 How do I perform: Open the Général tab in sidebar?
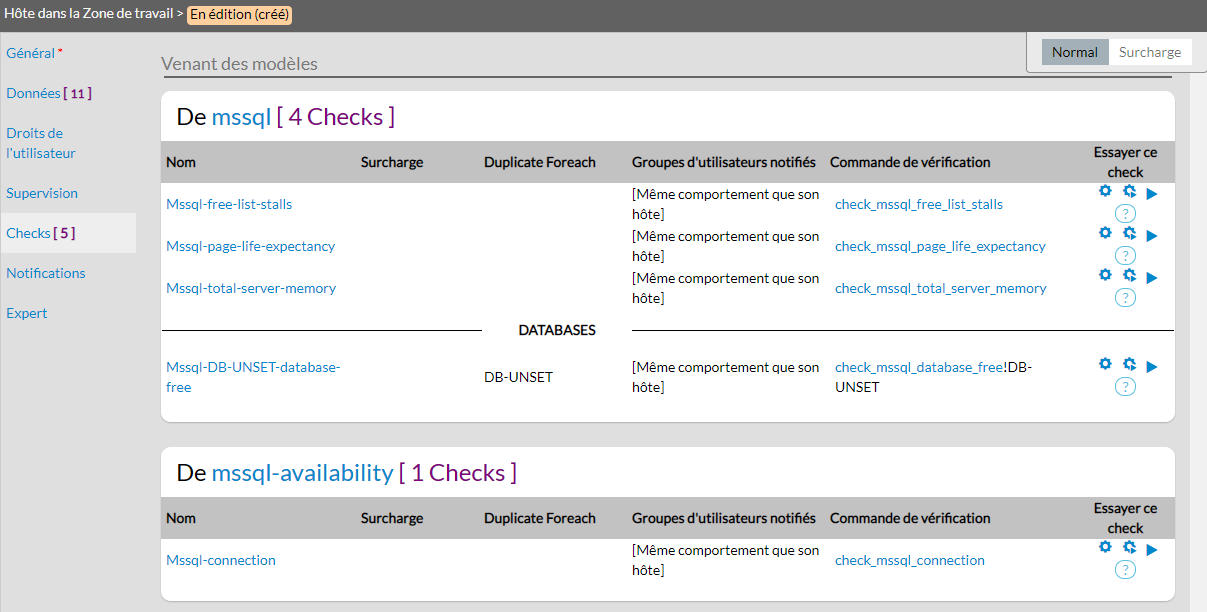coord(30,53)
